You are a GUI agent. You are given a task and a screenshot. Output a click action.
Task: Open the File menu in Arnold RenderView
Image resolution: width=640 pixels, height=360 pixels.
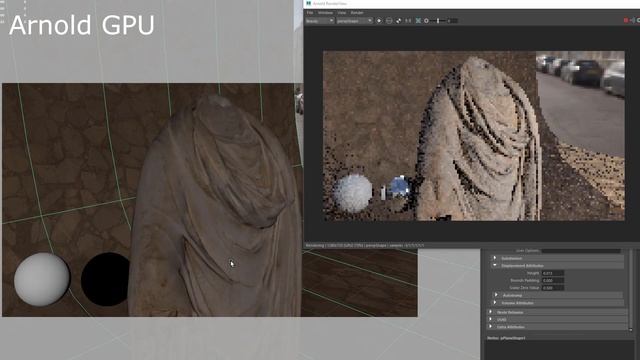[x=310, y=13]
